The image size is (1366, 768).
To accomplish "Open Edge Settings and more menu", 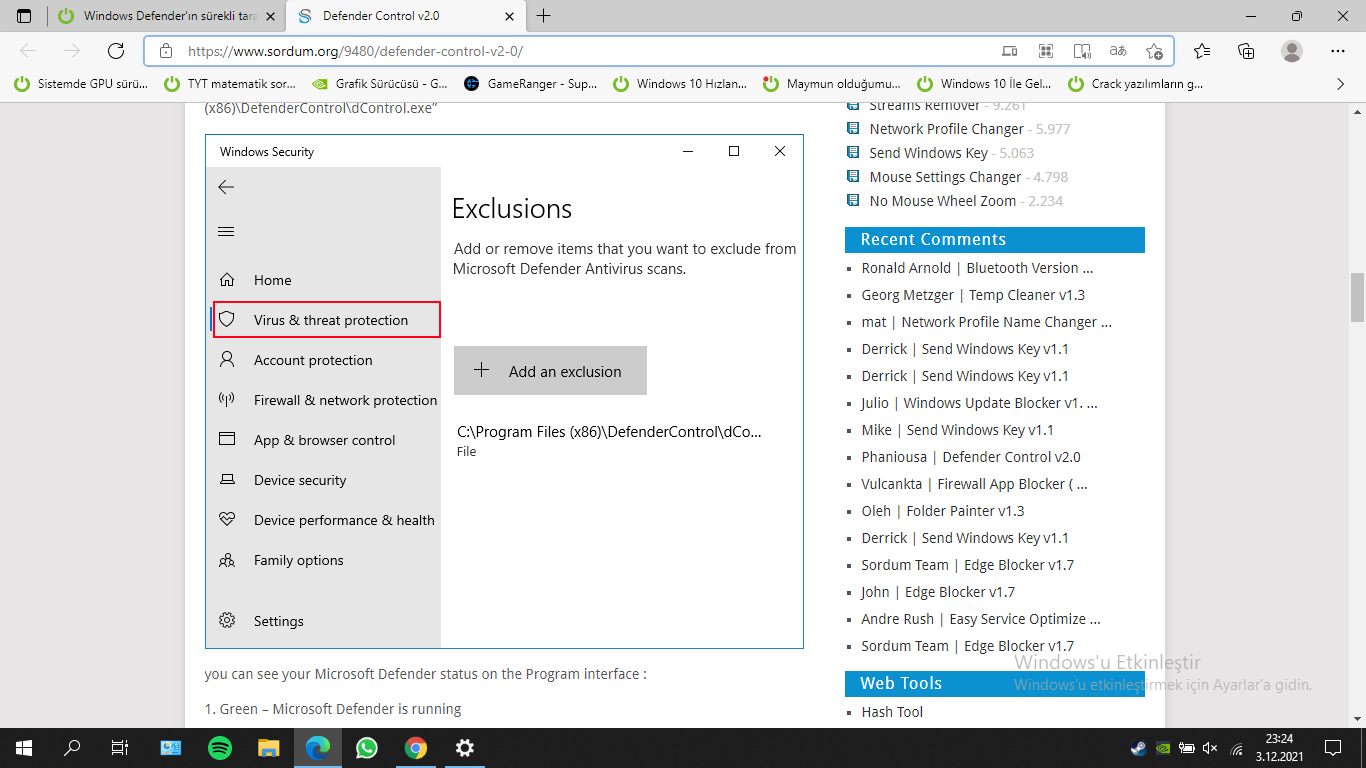I will (x=1339, y=51).
